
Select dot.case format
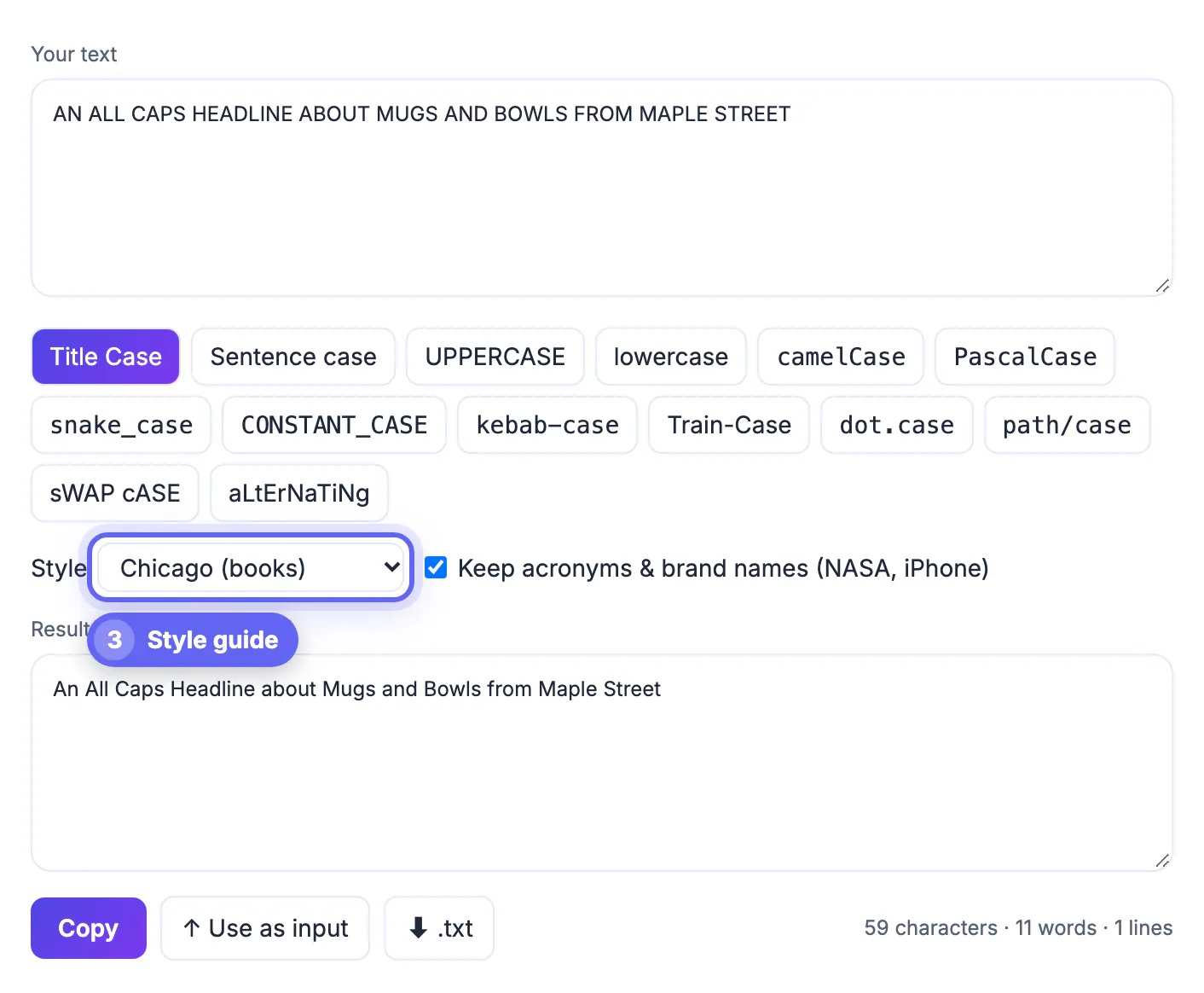[897, 425]
